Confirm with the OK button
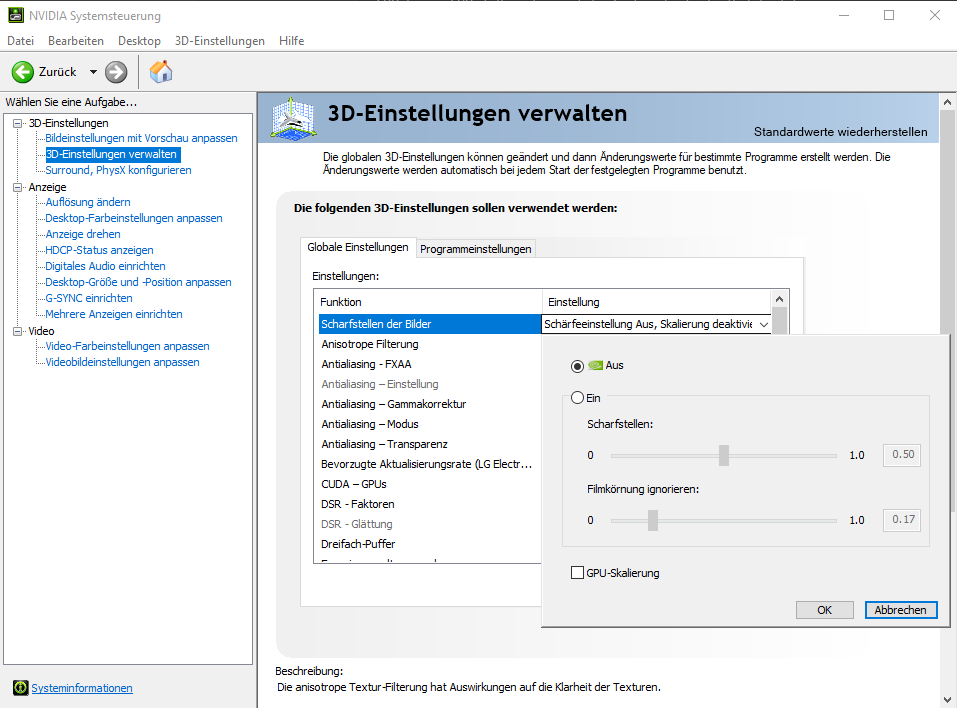 [824, 610]
